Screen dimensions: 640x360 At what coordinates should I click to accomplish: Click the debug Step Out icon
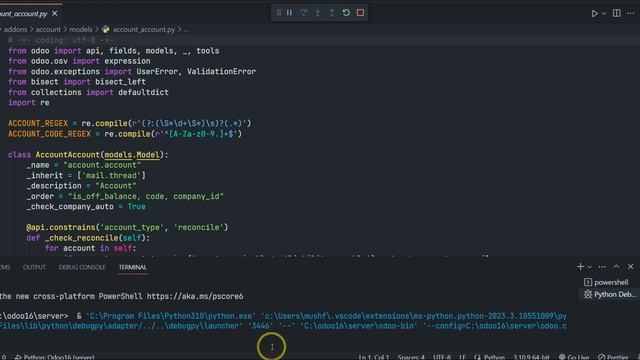coord(332,13)
